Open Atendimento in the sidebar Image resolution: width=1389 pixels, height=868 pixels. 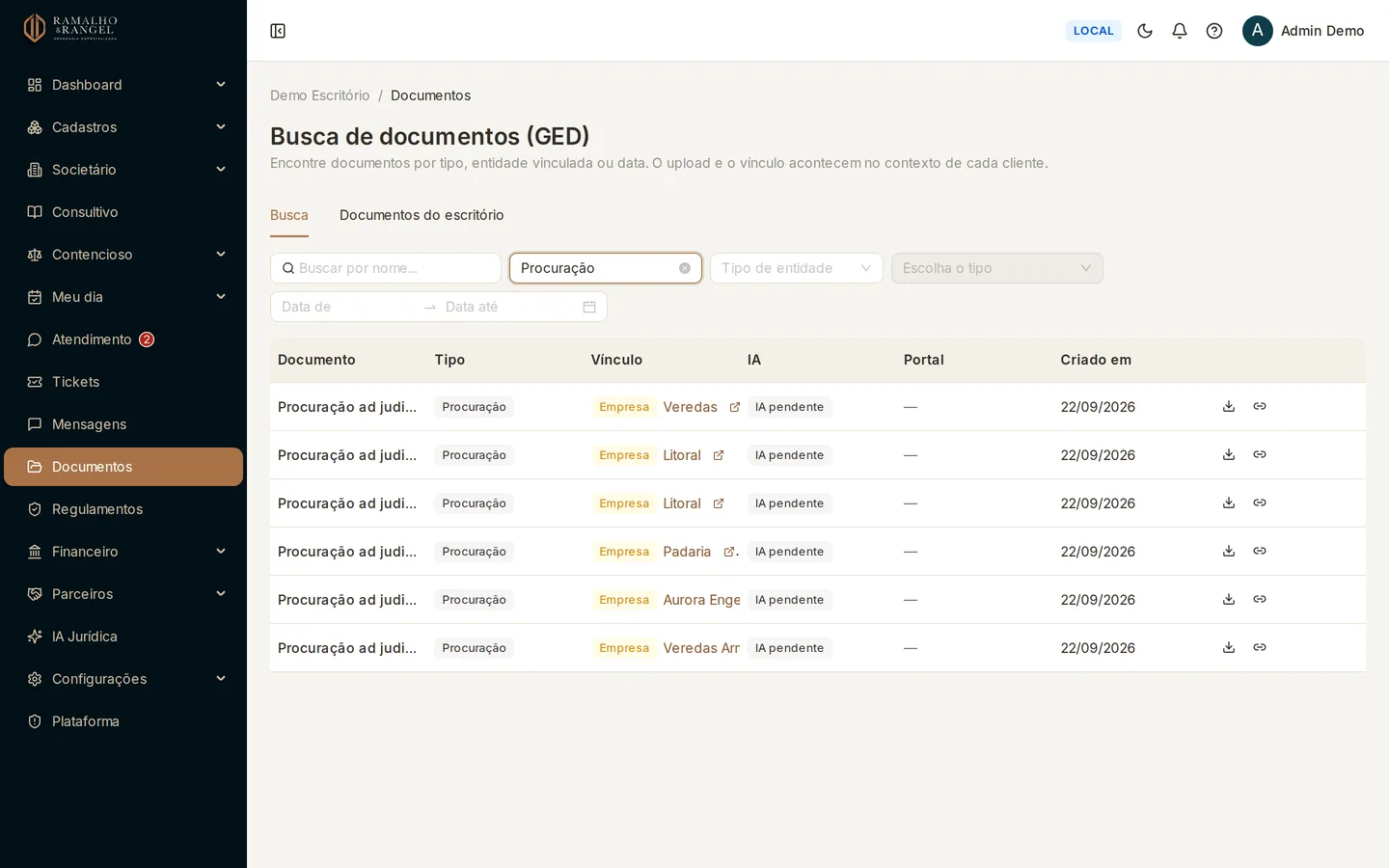(x=123, y=339)
